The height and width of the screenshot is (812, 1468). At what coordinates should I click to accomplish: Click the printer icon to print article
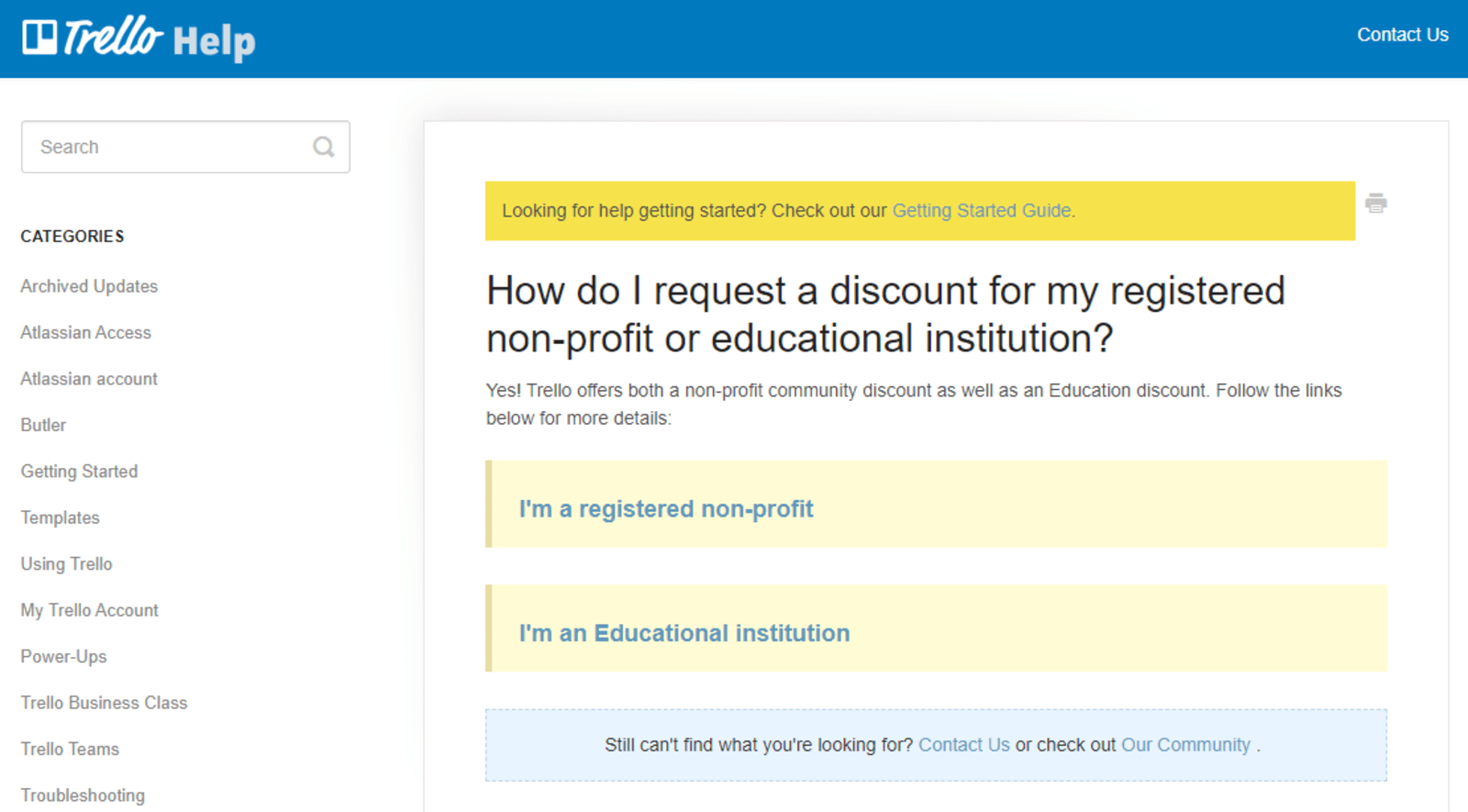tap(1376, 204)
